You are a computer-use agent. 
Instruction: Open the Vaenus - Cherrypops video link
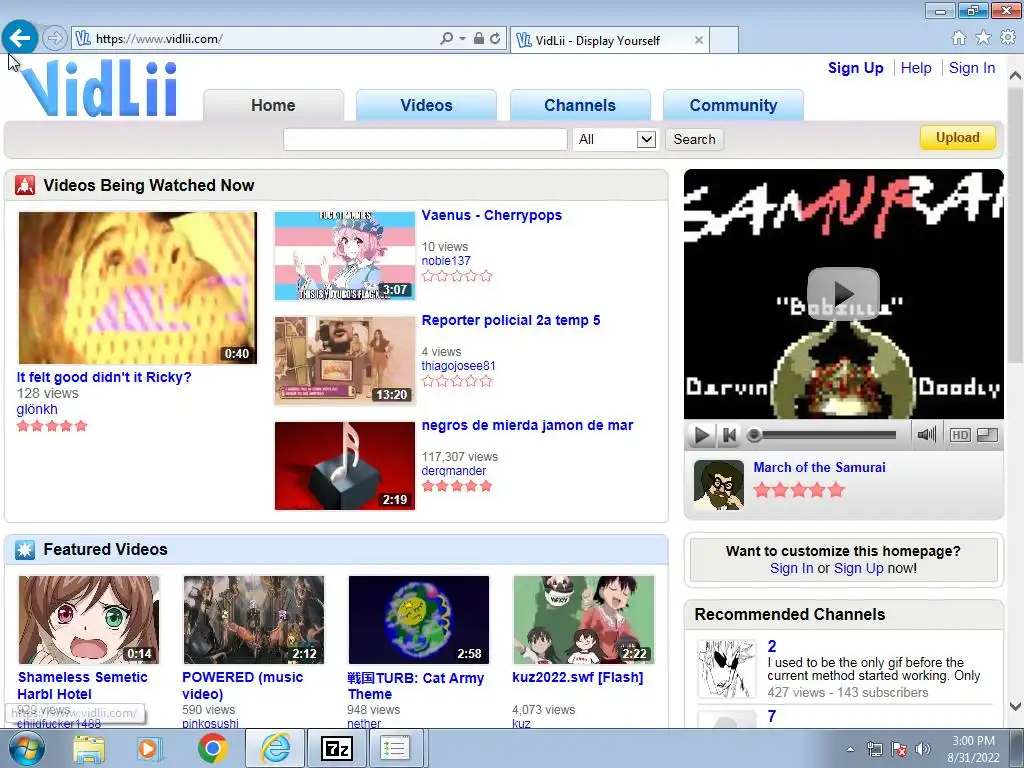pyautogui.click(x=492, y=216)
